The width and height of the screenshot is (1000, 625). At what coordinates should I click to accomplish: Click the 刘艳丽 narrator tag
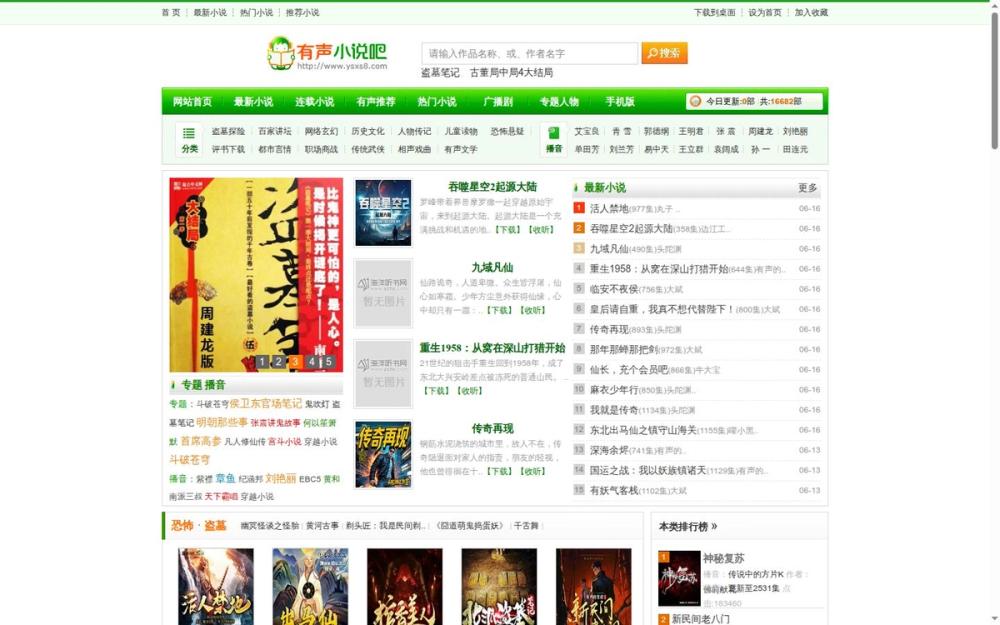[281, 478]
